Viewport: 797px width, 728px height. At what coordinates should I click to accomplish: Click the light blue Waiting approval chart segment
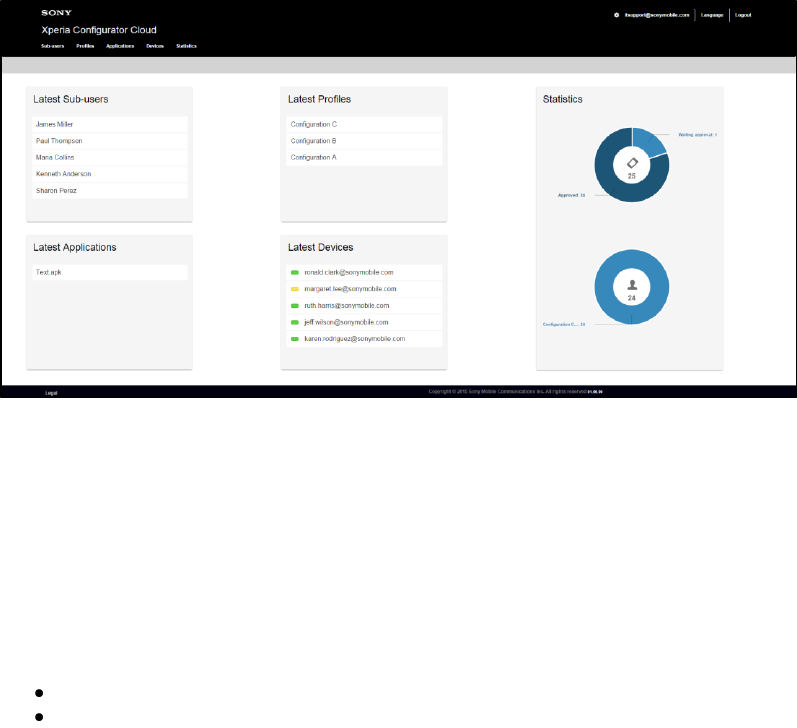click(648, 142)
